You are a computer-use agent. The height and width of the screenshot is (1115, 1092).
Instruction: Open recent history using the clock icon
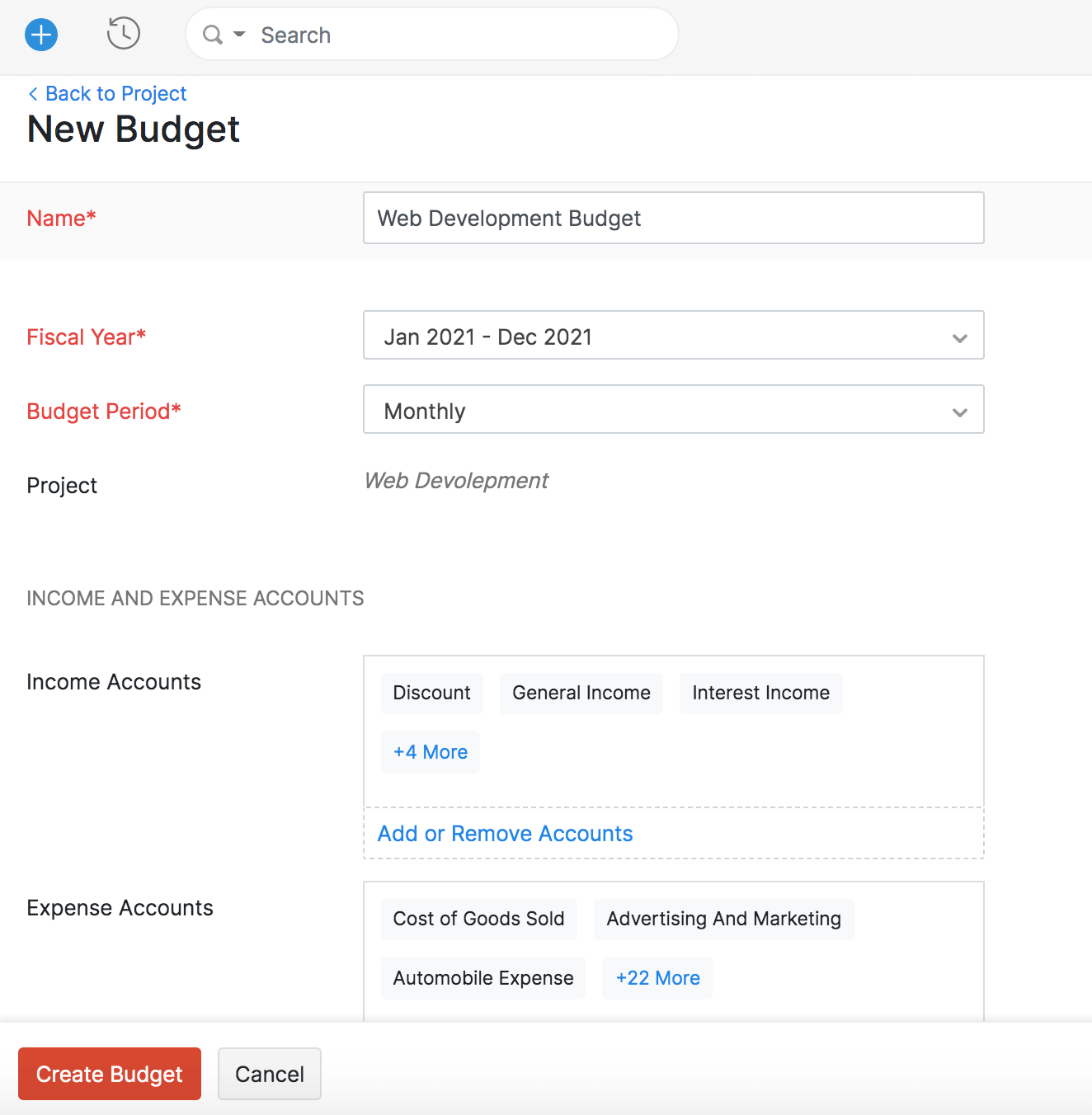point(124,34)
